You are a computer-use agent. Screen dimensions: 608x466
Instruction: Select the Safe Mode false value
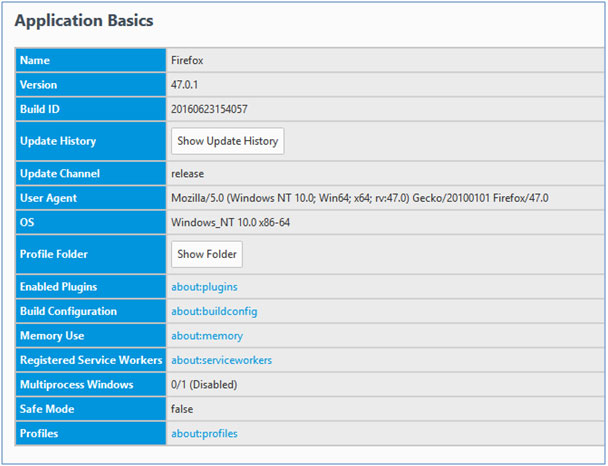[x=182, y=409]
